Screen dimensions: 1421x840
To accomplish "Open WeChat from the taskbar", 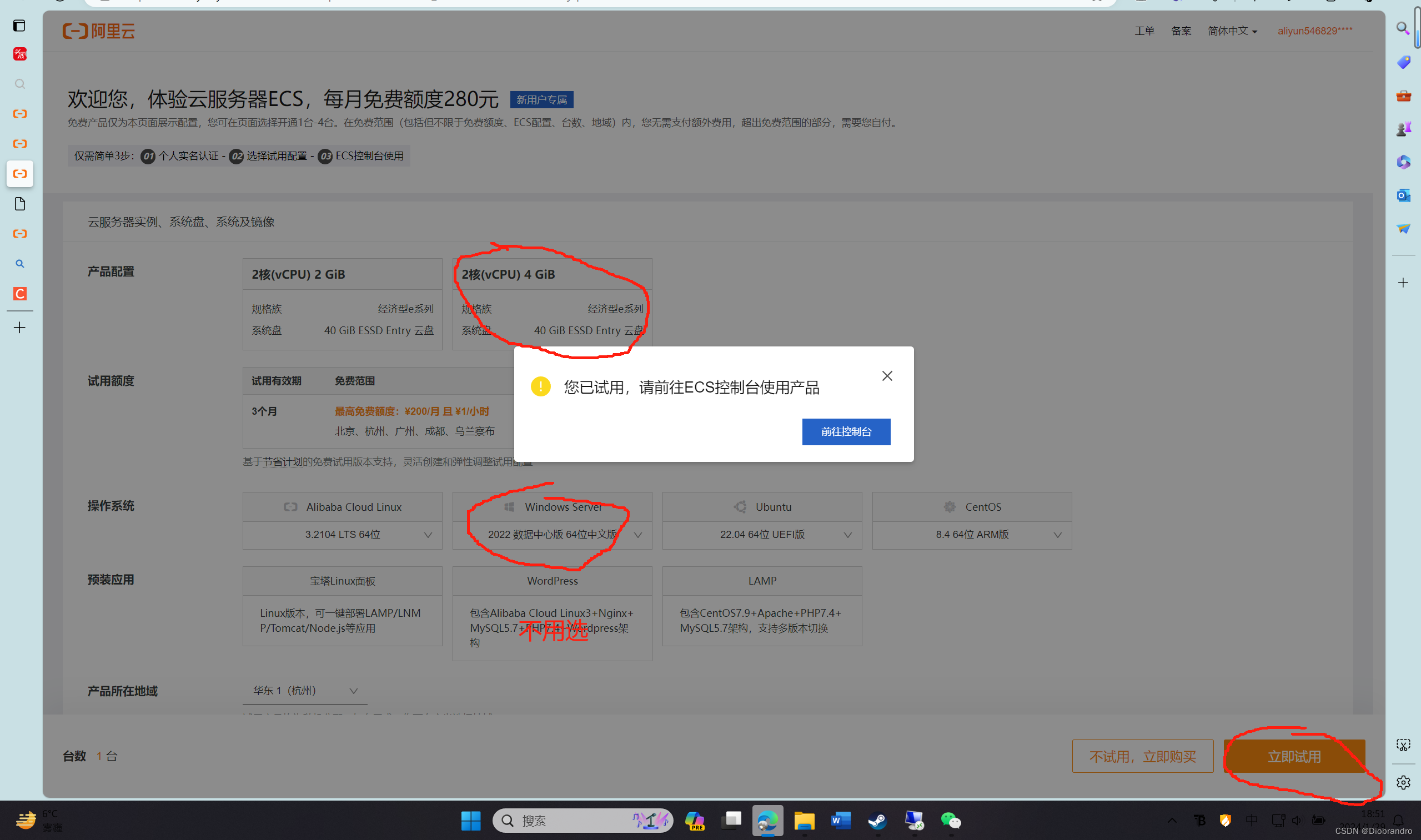I will tap(951, 820).
